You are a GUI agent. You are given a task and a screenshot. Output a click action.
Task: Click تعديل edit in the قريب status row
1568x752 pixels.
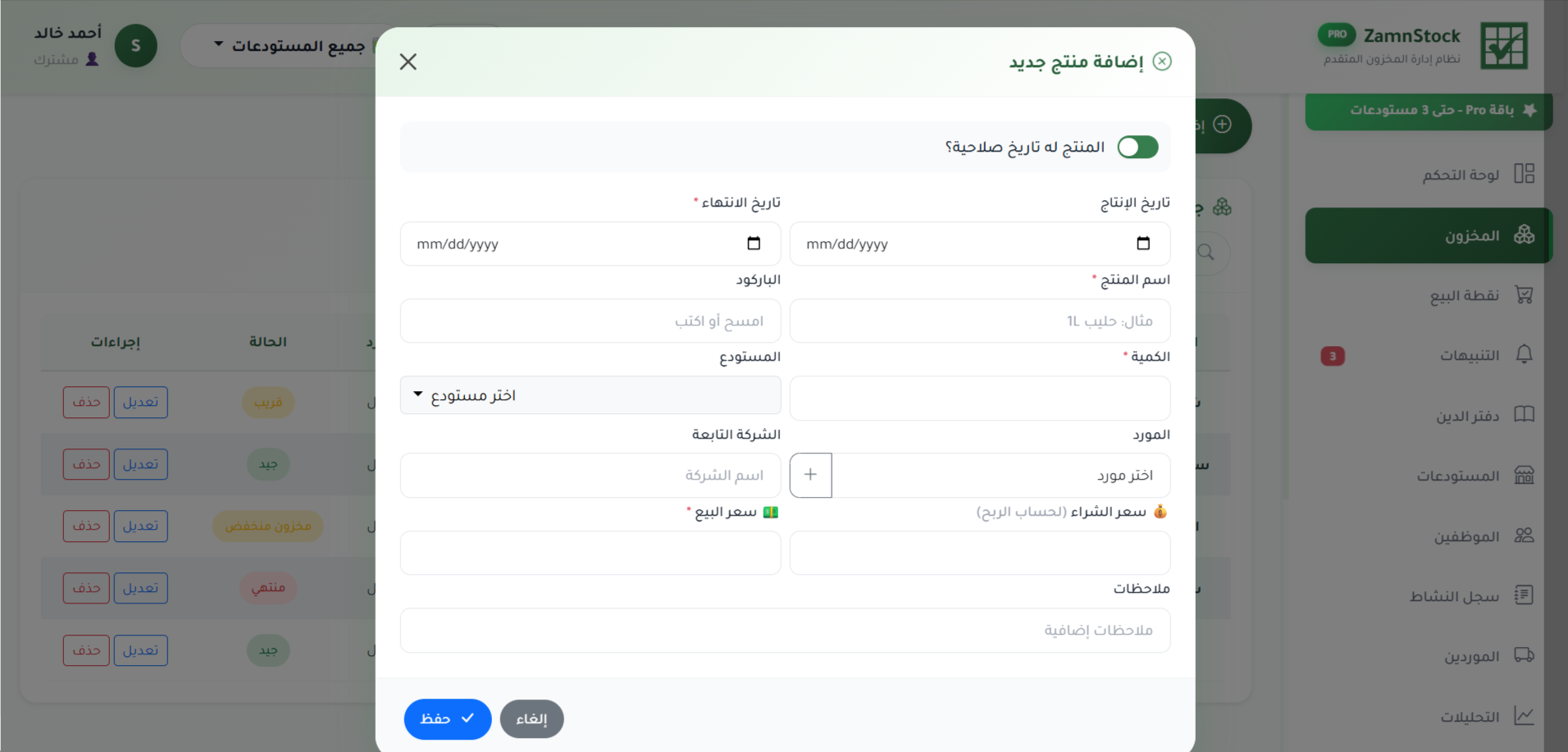pyautogui.click(x=140, y=403)
